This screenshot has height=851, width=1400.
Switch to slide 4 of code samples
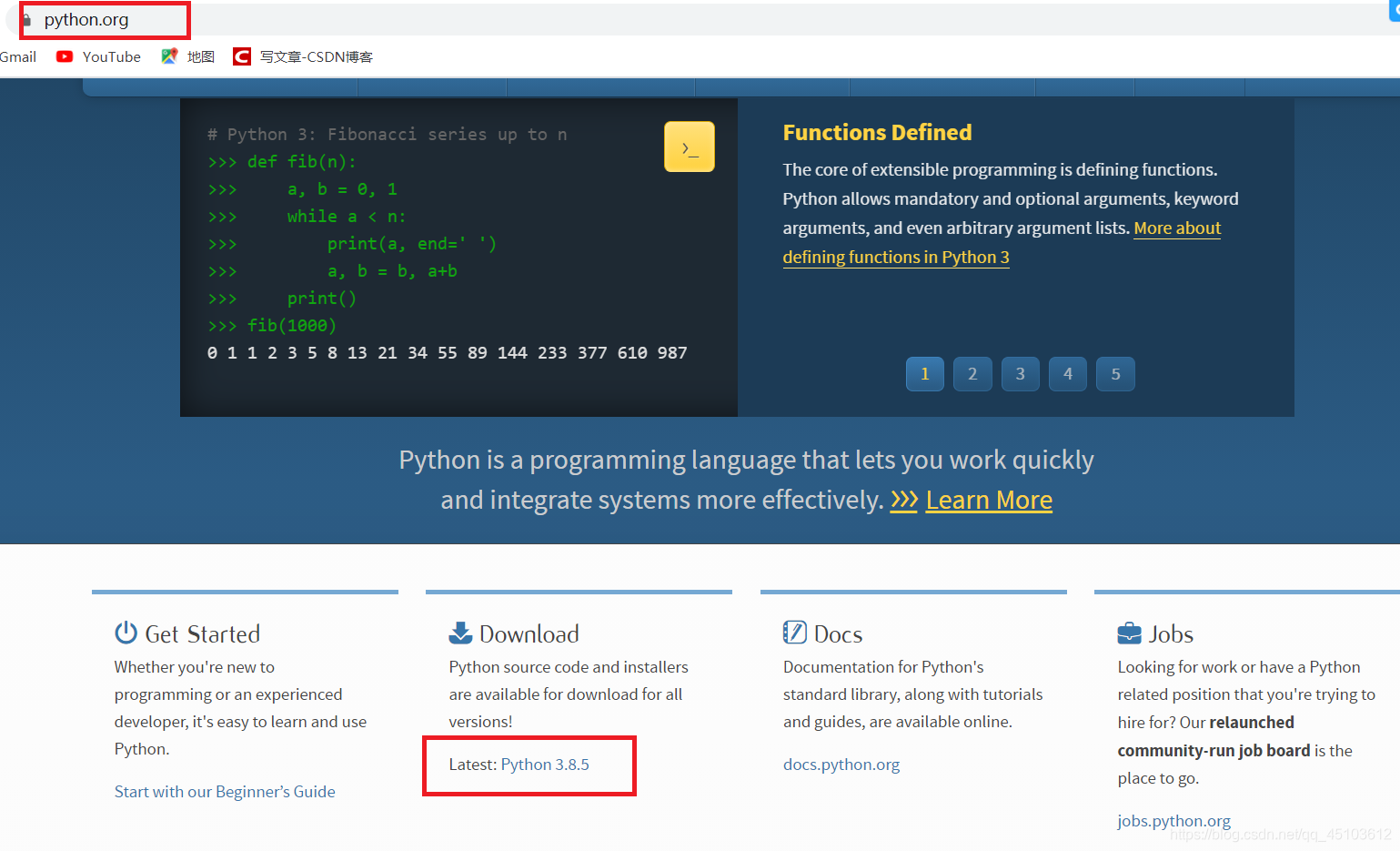tap(1068, 374)
